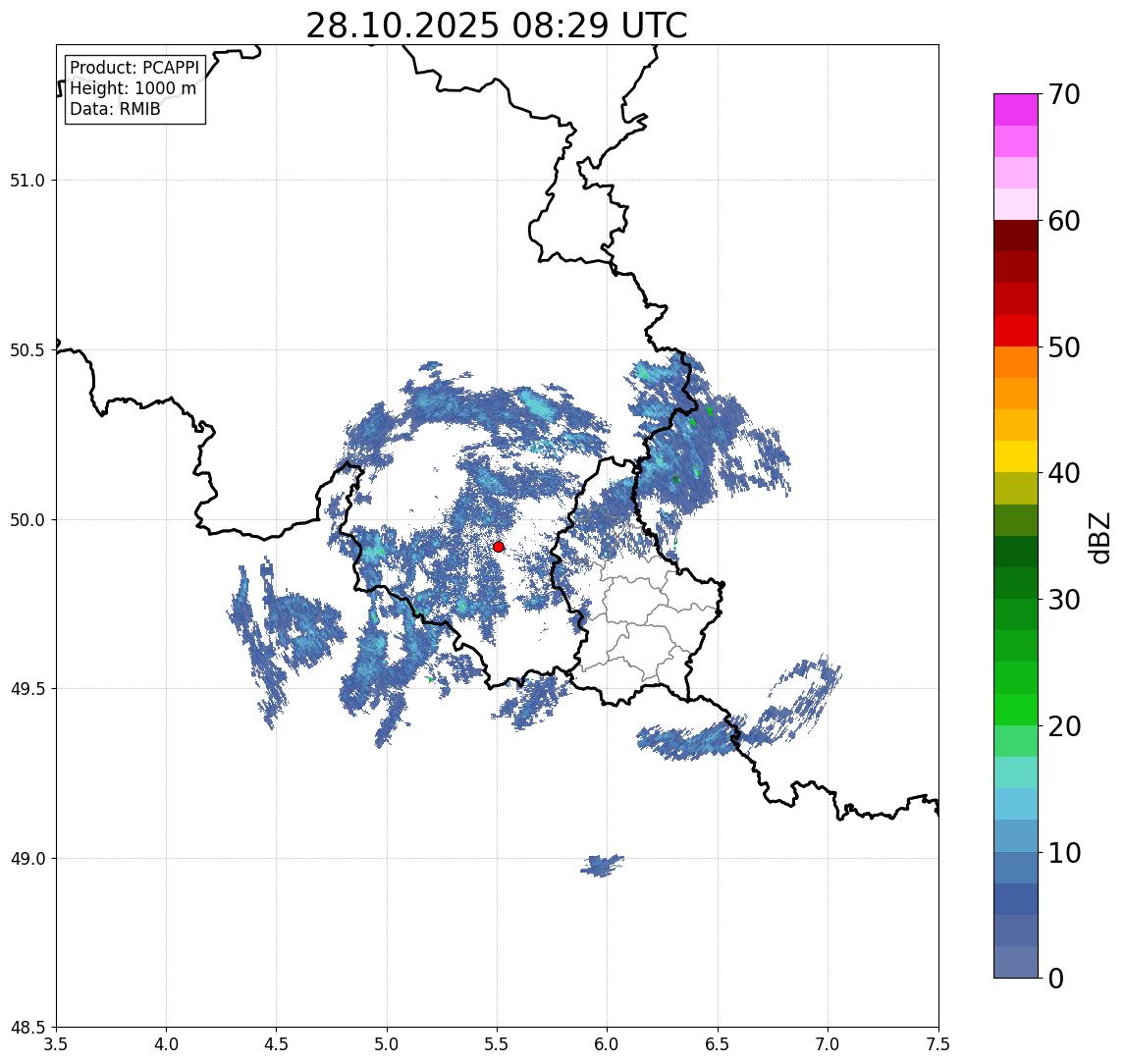Click the longitude axis label 4.0

(x=166, y=1044)
